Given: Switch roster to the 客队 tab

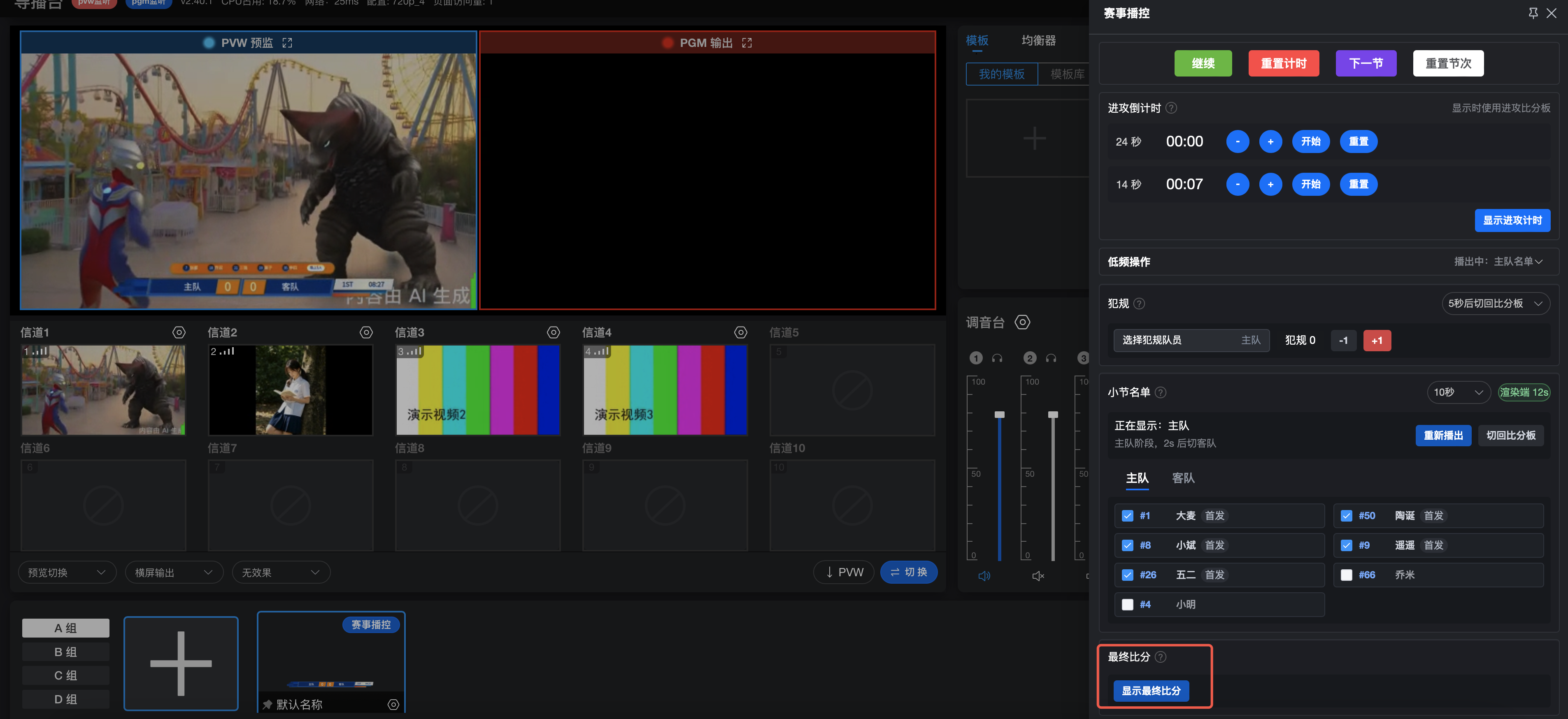Looking at the screenshot, I should pos(1183,478).
